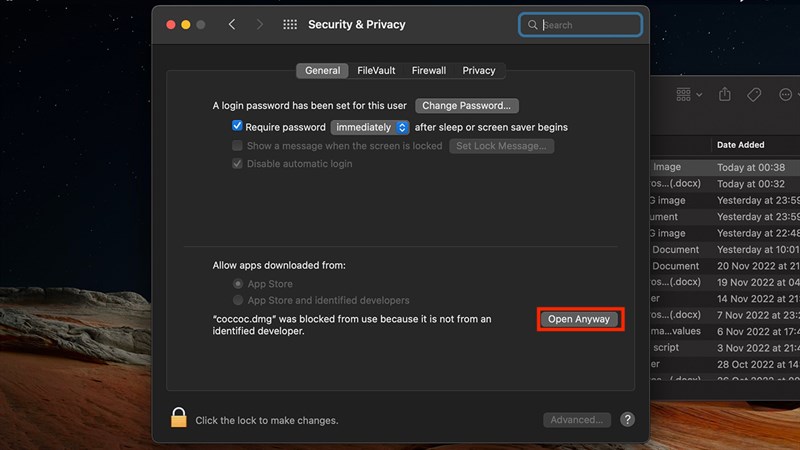Click the forward chevron in toolbar

click(x=259, y=24)
